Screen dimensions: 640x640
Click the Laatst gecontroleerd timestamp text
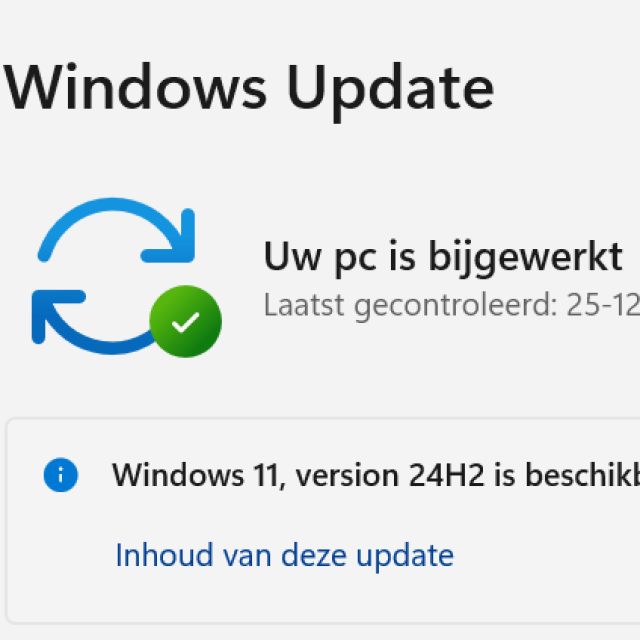(x=452, y=306)
